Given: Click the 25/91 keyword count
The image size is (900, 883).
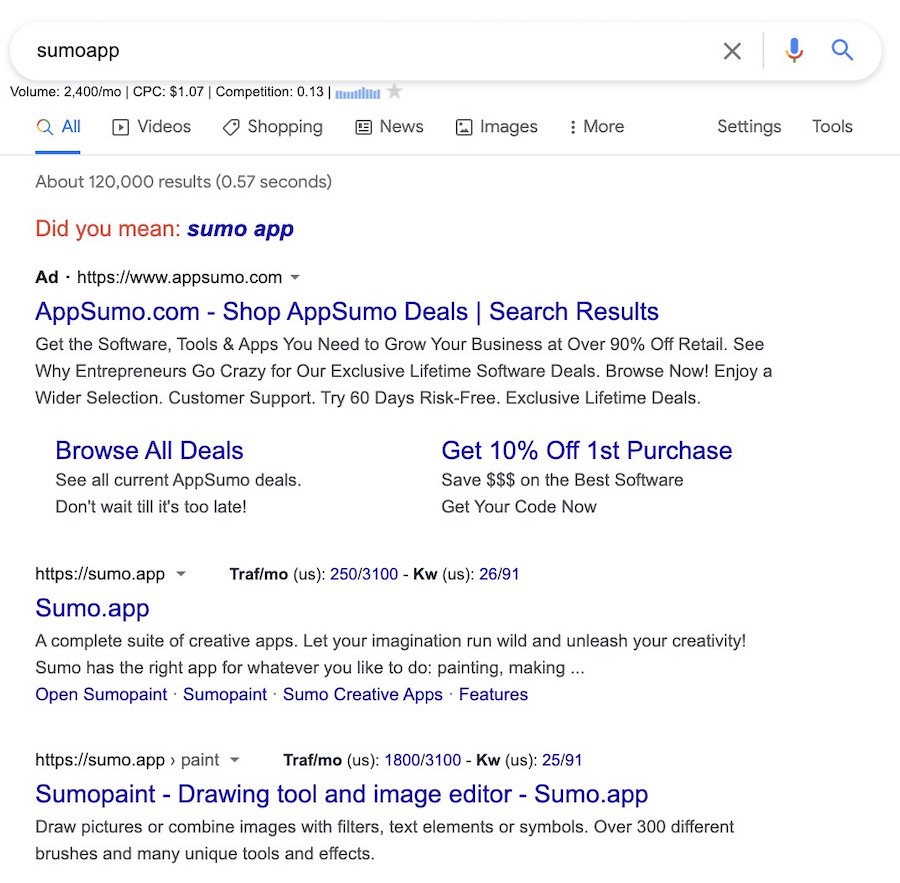Looking at the screenshot, I should [x=562, y=760].
